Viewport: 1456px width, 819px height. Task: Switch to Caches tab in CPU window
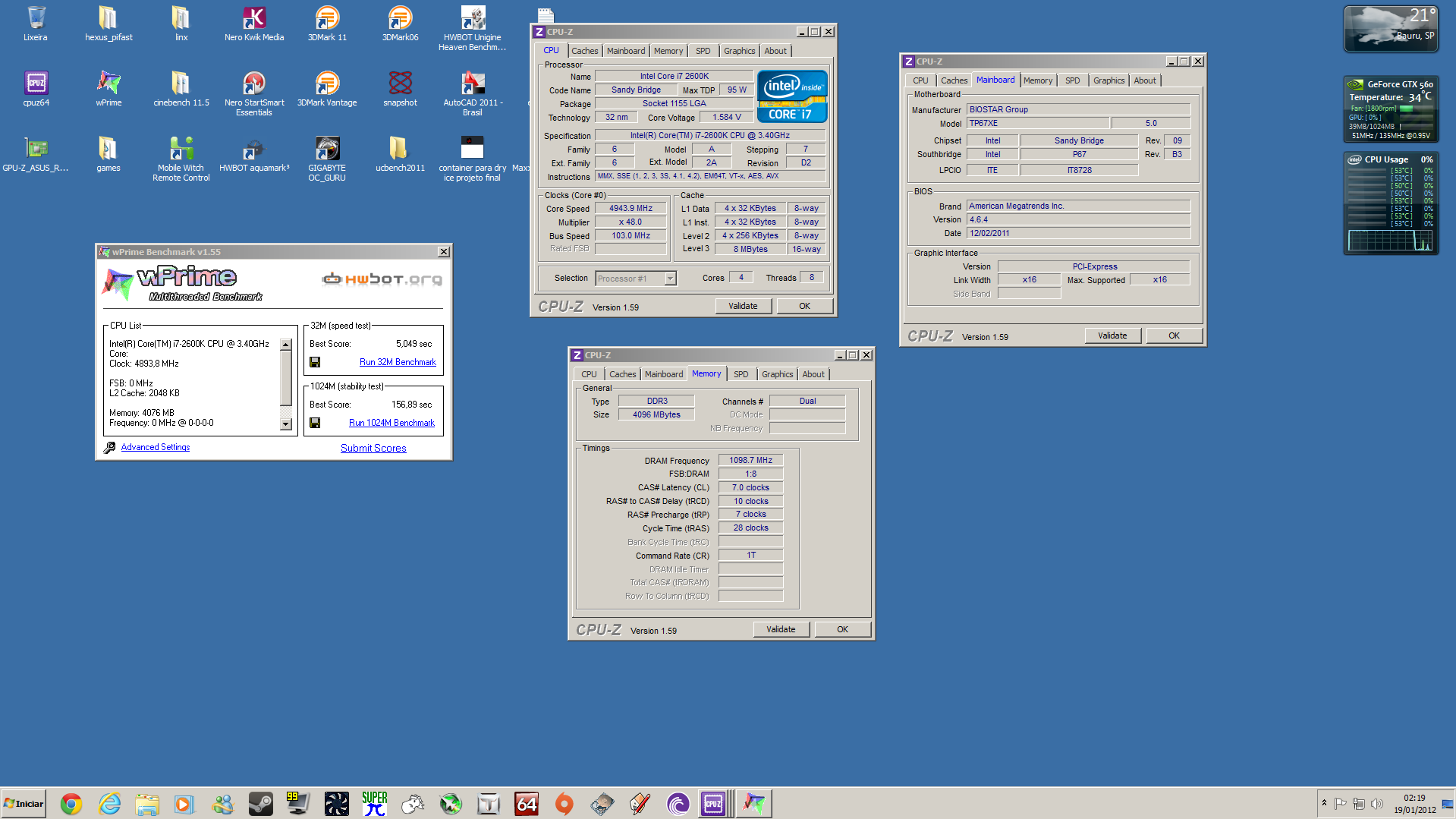pyautogui.click(x=584, y=51)
